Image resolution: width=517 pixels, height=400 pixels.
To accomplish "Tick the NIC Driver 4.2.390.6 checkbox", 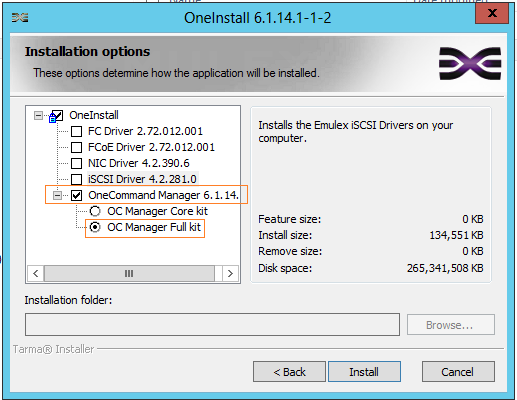I will (x=77, y=163).
